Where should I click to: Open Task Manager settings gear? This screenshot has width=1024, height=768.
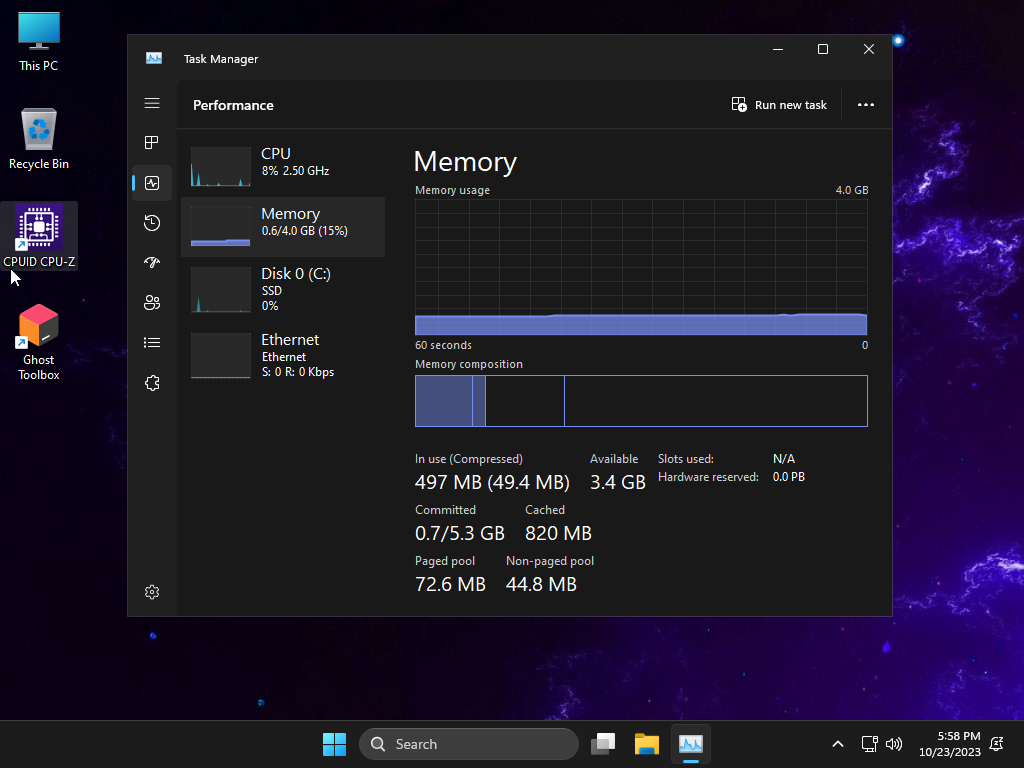pyautogui.click(x=152, y=592)
